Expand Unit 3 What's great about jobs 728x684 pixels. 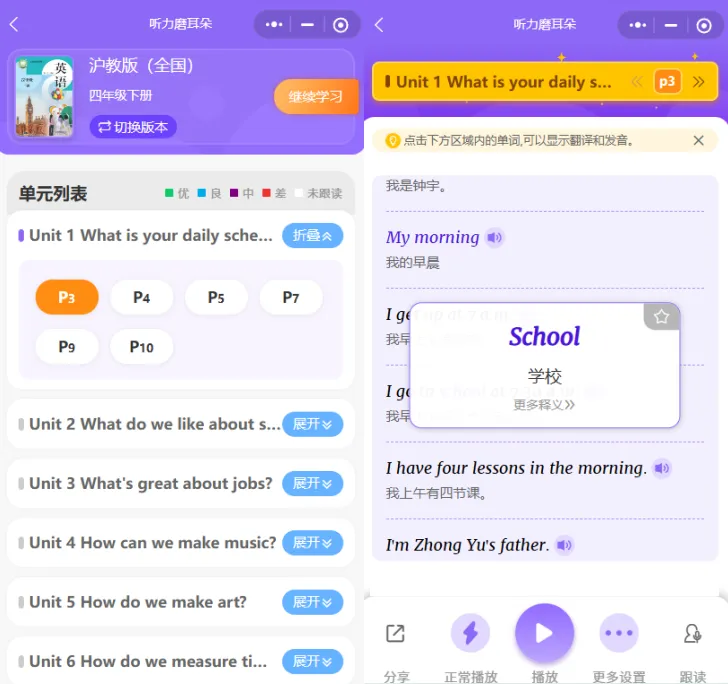312,483
